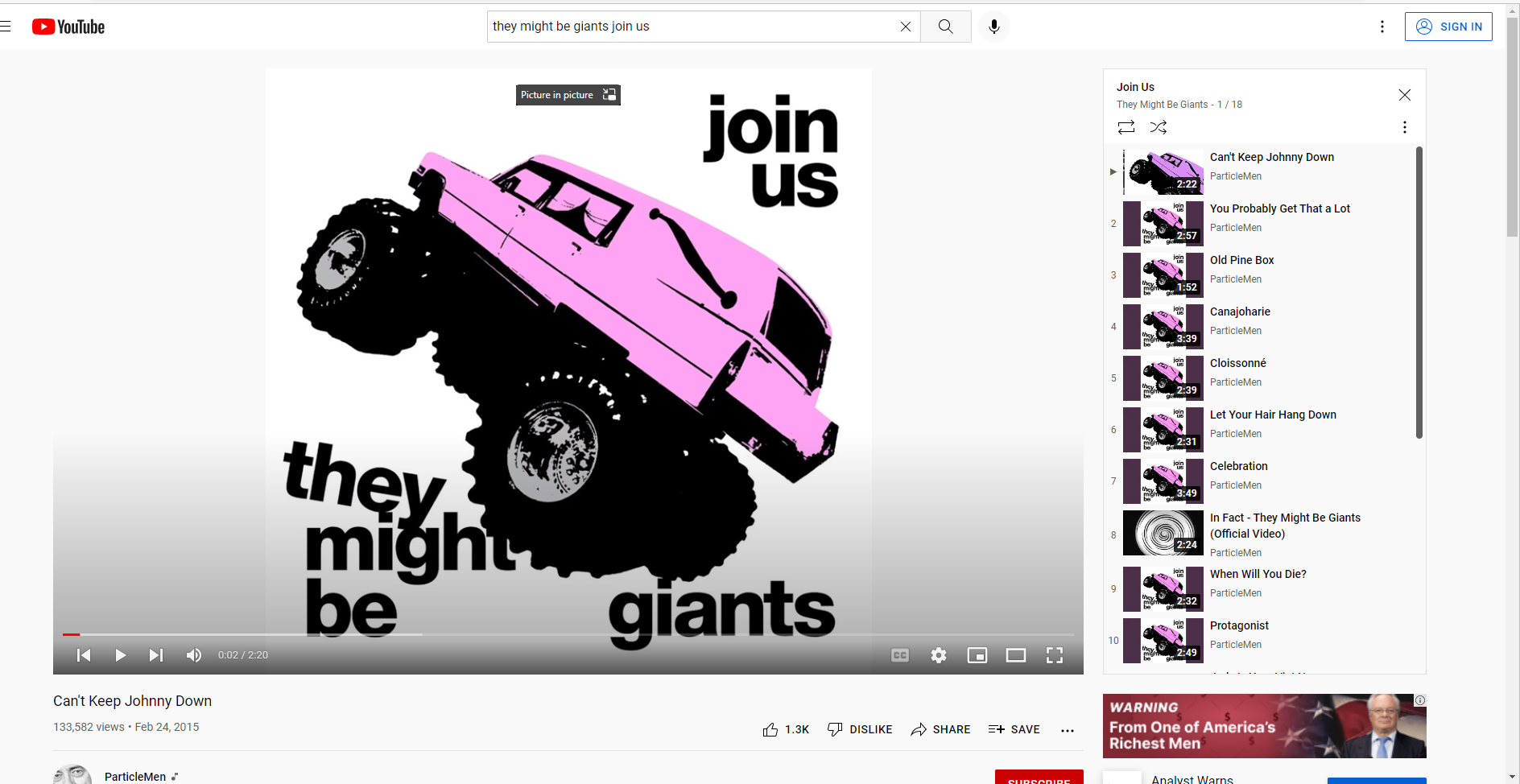1520x784 pixels.
Task: Click the voice search microphone icon
Action: click(994, 27)
